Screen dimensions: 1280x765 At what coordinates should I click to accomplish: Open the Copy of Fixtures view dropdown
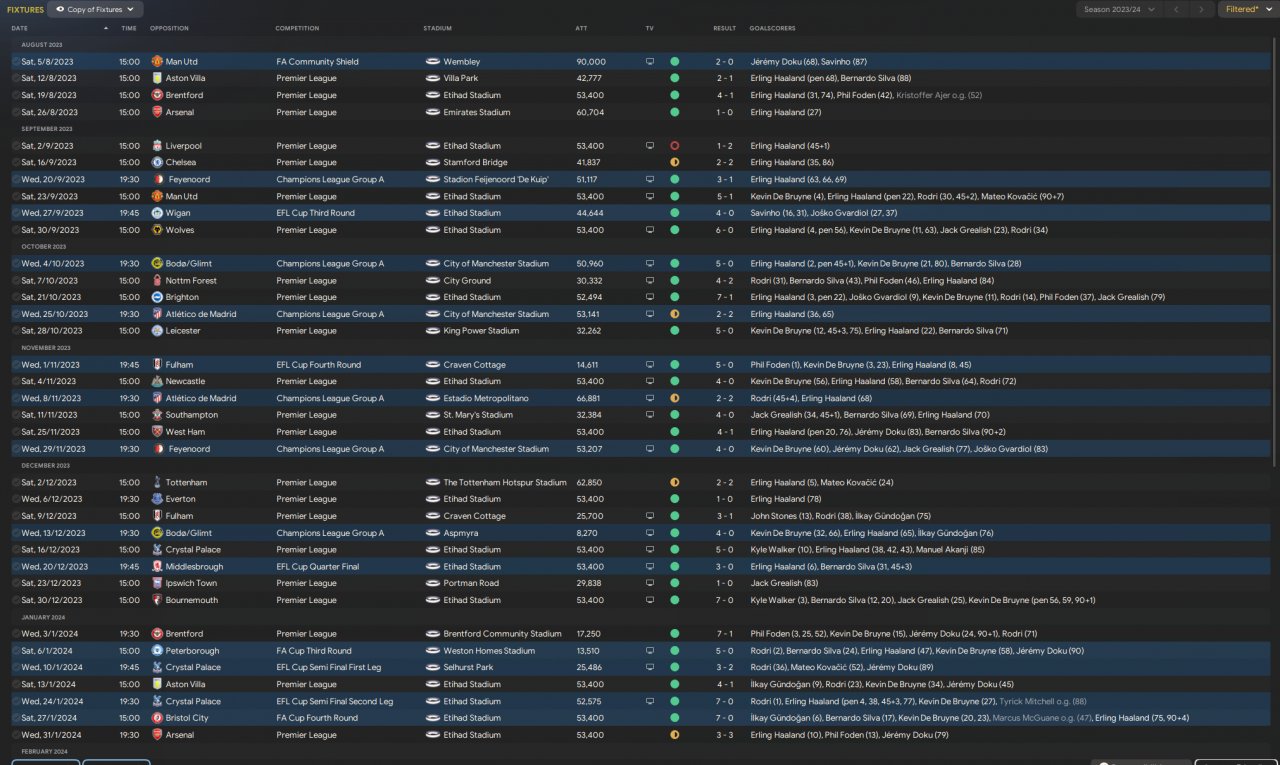click(95, 9)
